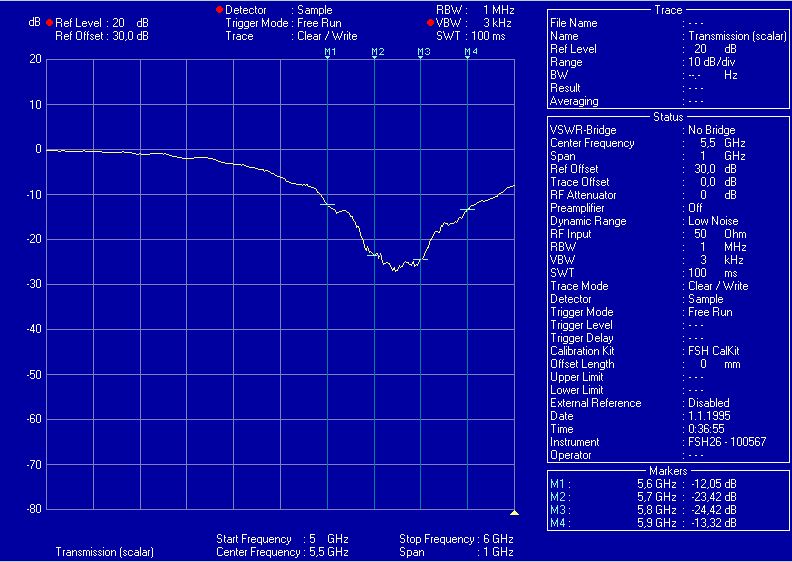Click External Reference Disabled status entry

[x=640, y=403]
